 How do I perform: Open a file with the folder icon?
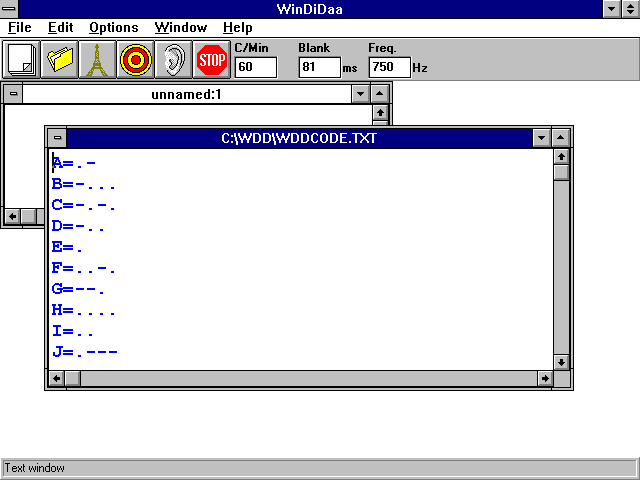(59, 60)
